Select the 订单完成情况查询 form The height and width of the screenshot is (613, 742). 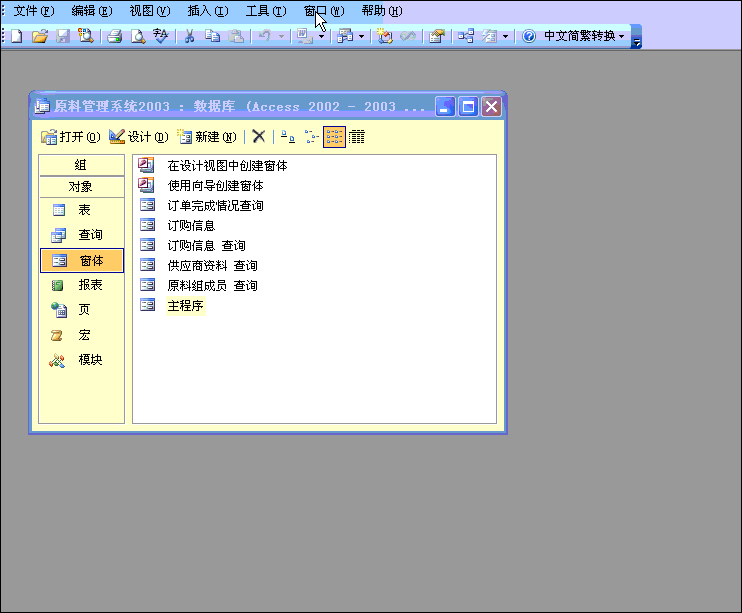tap(201, 205)
